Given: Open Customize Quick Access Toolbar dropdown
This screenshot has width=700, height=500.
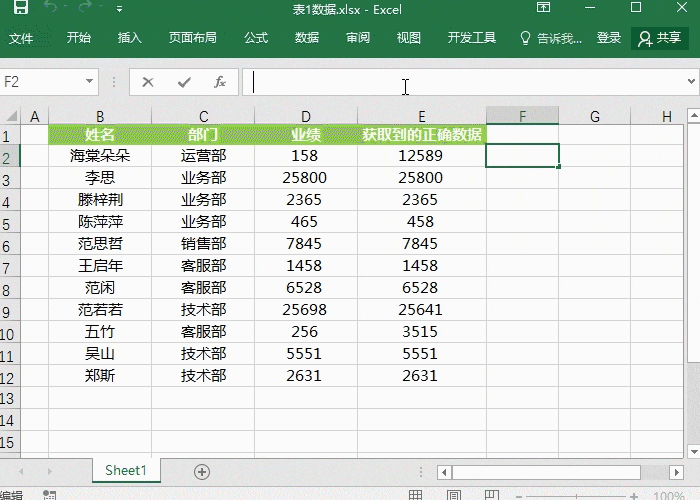Looking at the screenshot, I should tap(120, 9).
